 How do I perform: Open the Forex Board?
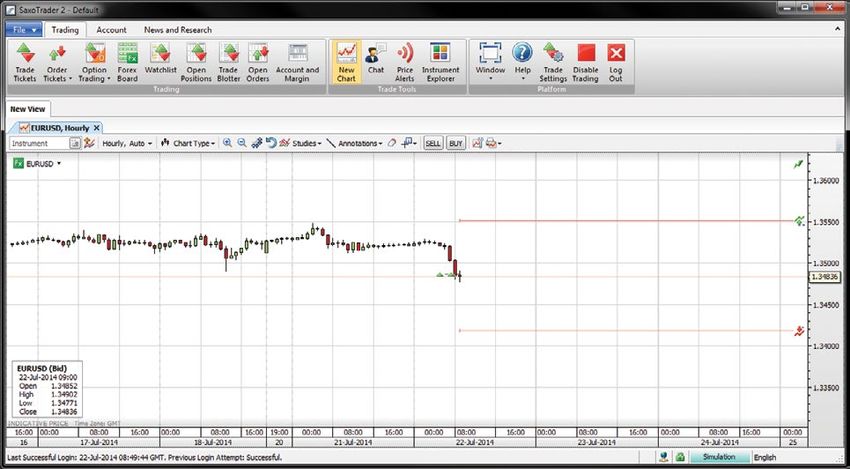pos(127,63)
